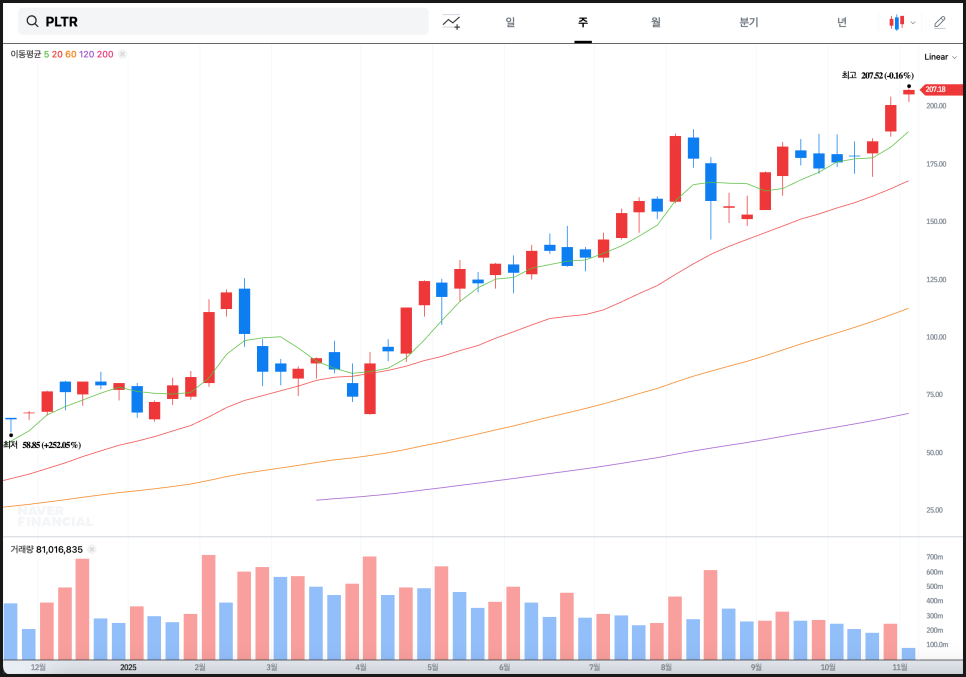Select the pencil drawing tool
The image size is (966, 677).
(x=939, y=21)
